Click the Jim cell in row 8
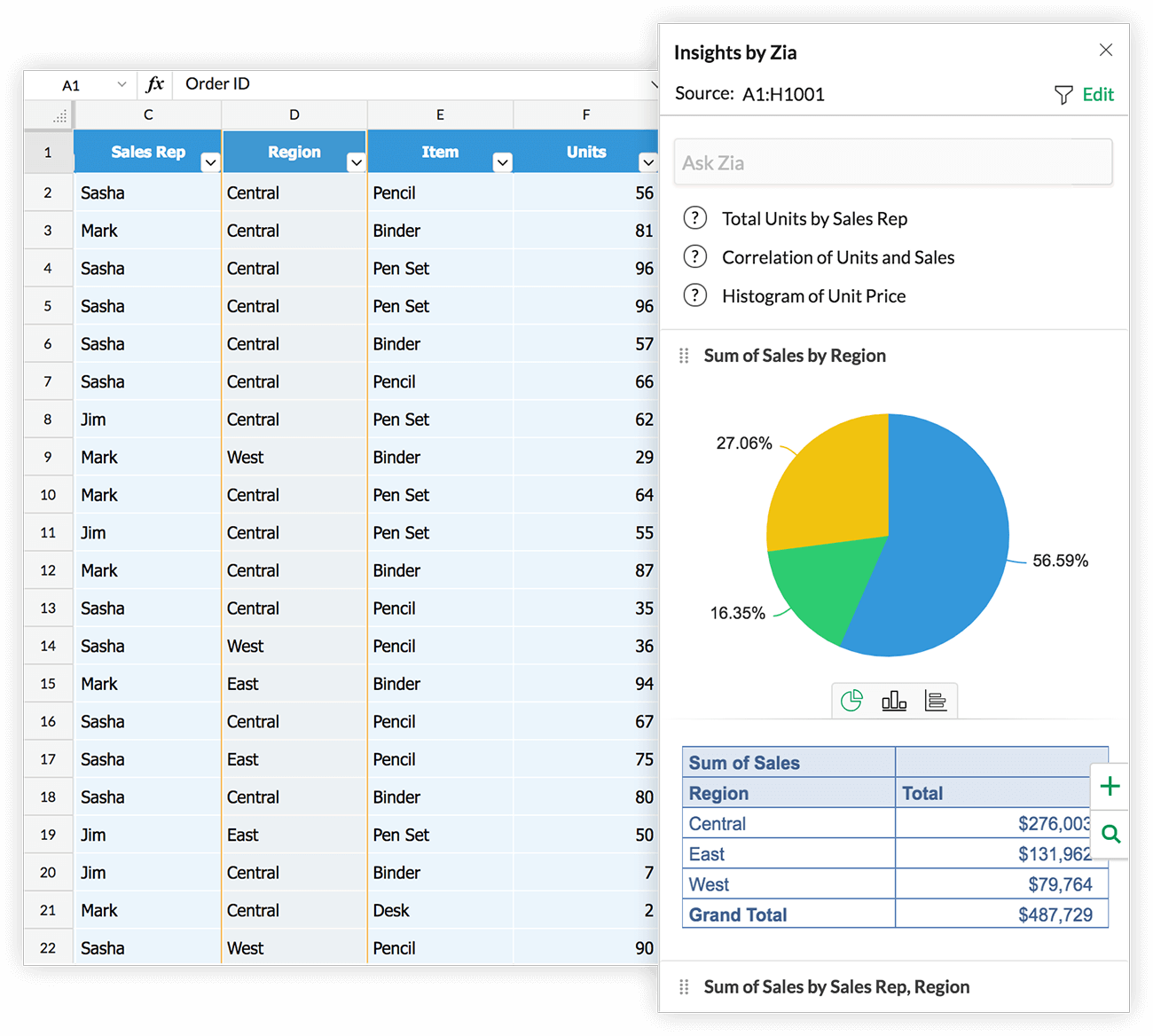Screen dimensions: 1153x1036 point(148,420)
